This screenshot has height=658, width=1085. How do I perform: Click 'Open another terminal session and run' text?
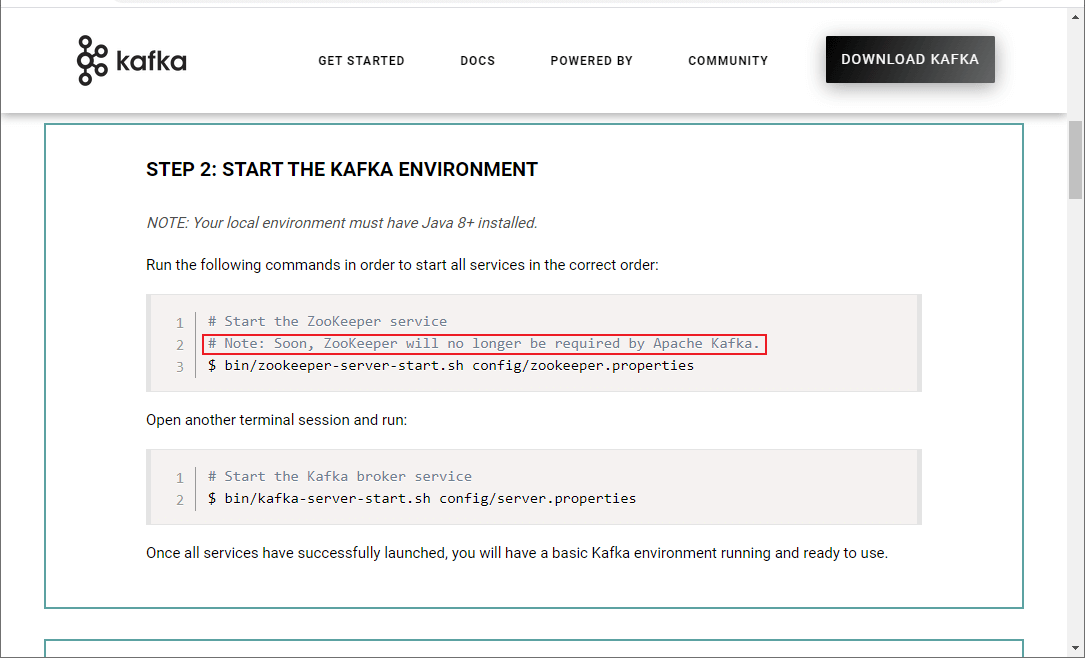tap(277, 420)
